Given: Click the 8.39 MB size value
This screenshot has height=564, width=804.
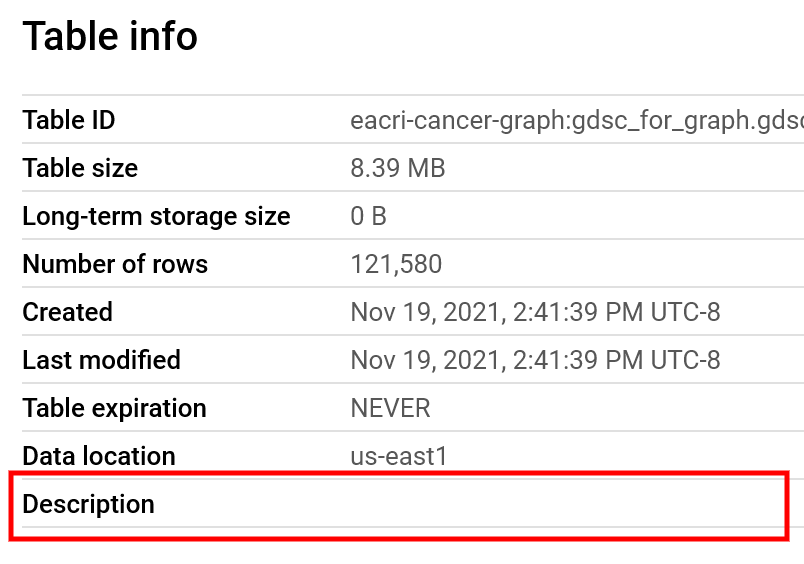Looking at the screenshot, I should coord(397,169).
